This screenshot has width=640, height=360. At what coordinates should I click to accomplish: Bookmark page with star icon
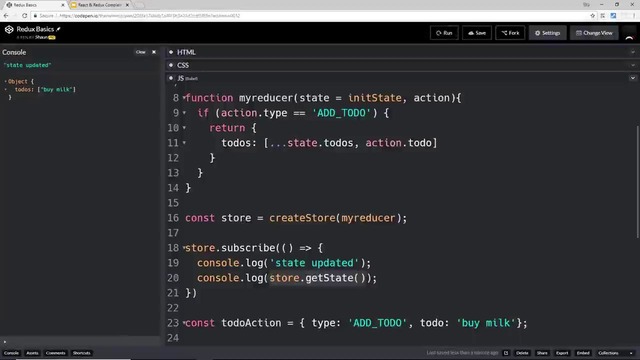593,16
